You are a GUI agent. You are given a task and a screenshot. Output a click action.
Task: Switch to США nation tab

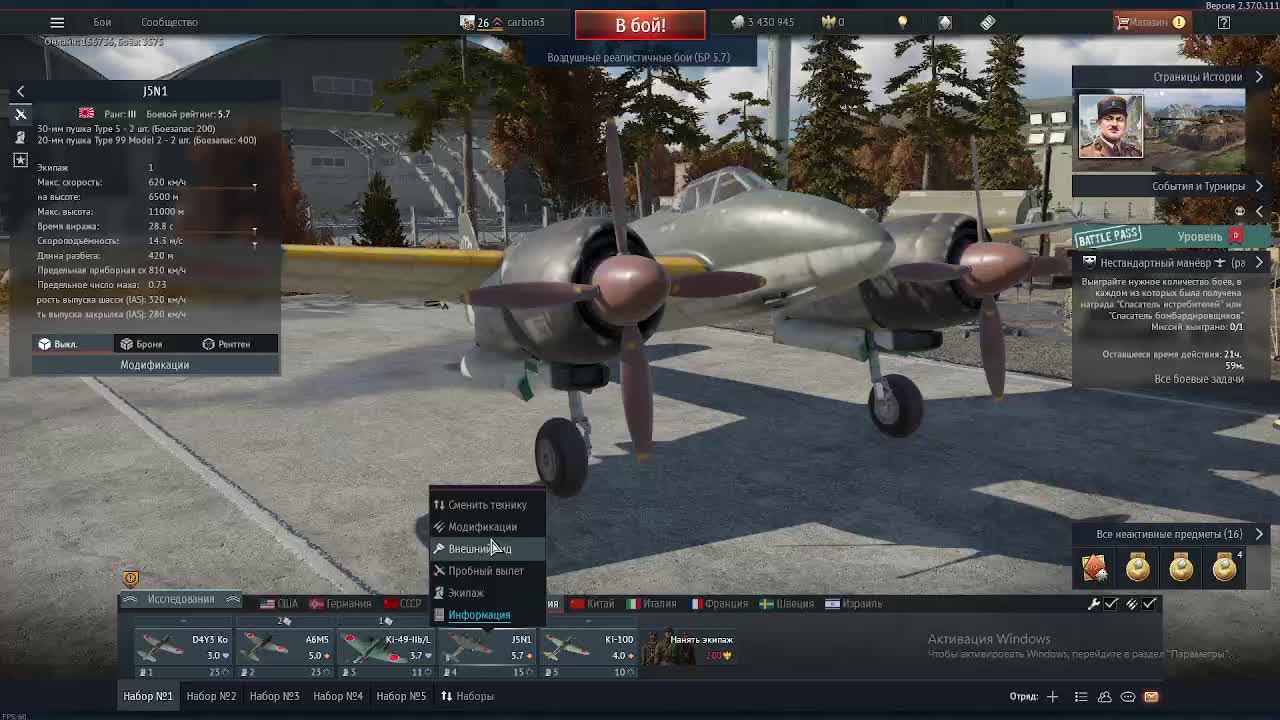[x=279, y=604]
